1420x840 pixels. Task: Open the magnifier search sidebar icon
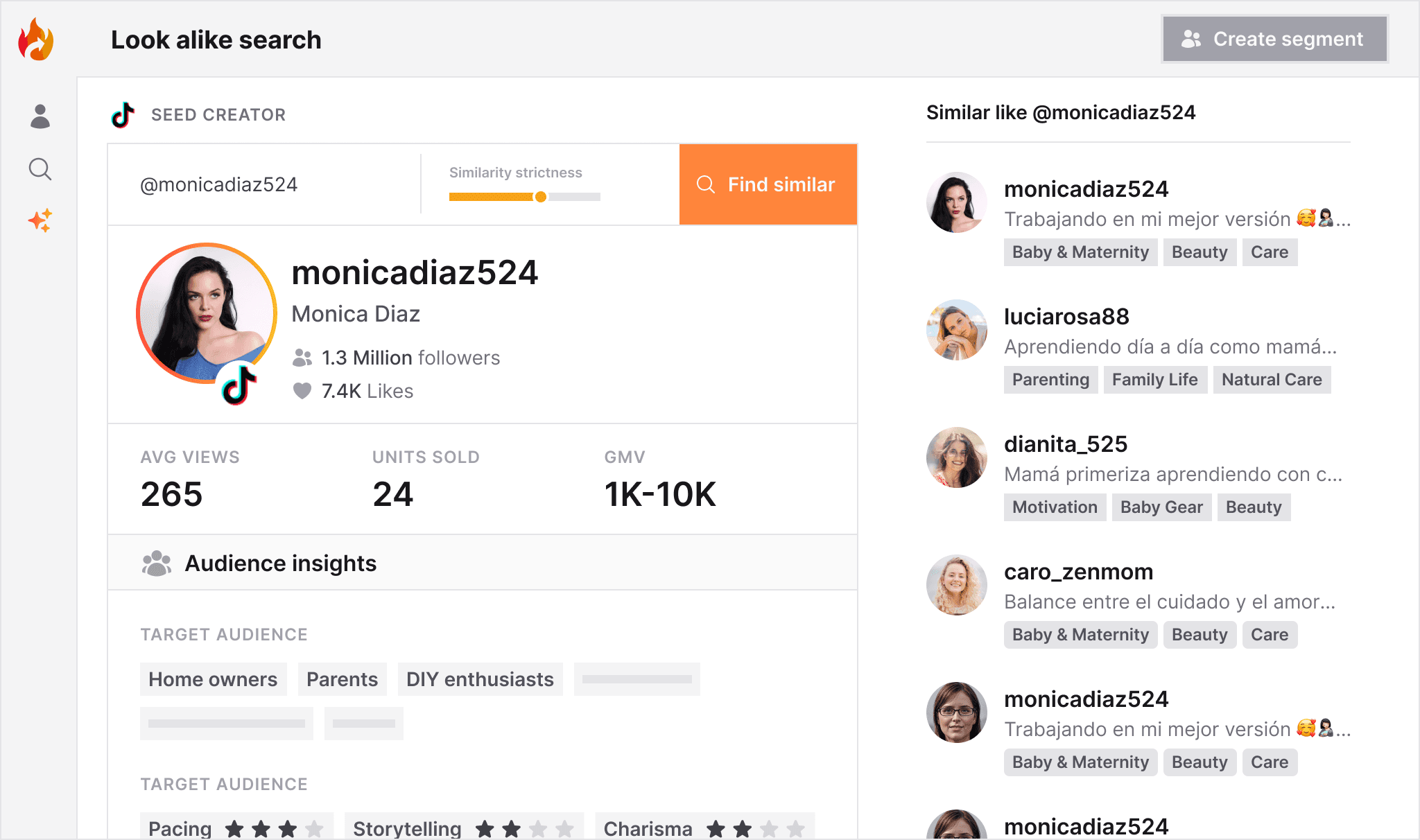point(40,169)
